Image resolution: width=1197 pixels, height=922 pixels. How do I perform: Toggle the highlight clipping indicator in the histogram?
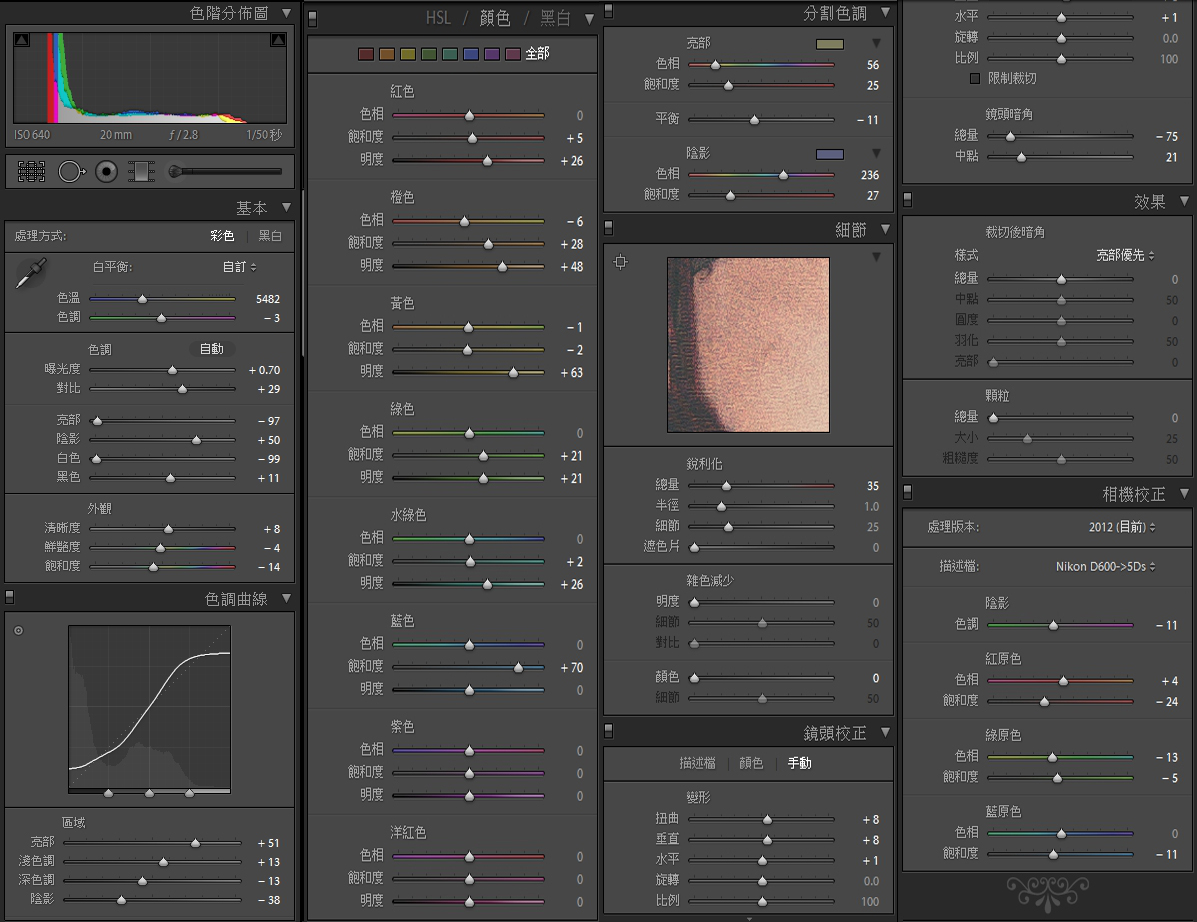click(278, 40)
